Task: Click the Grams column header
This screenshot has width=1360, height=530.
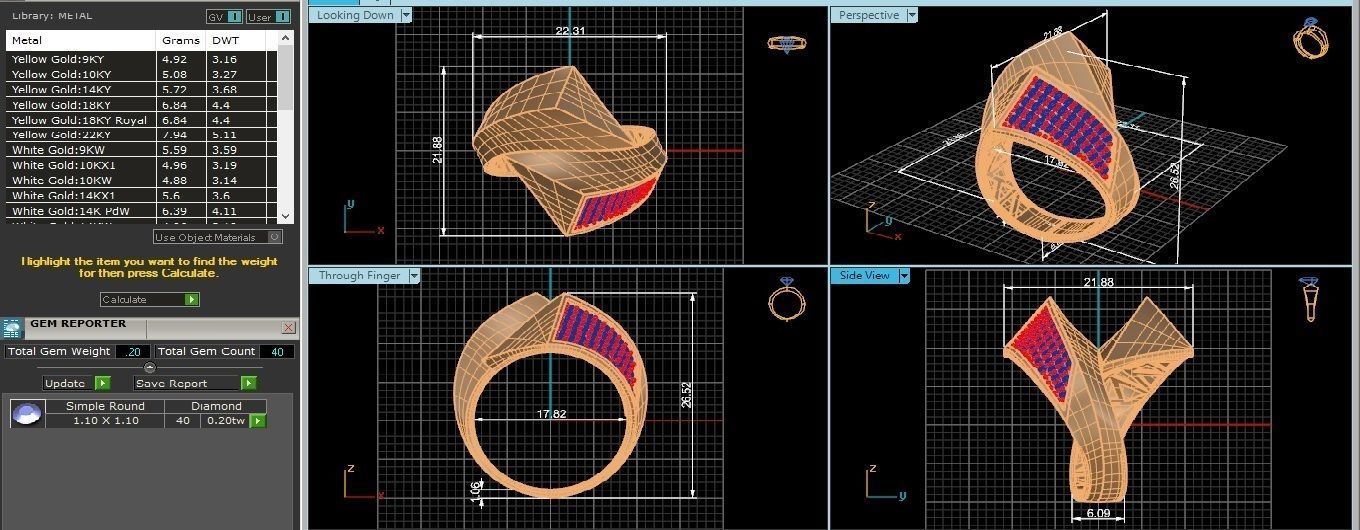Action: 182,41
